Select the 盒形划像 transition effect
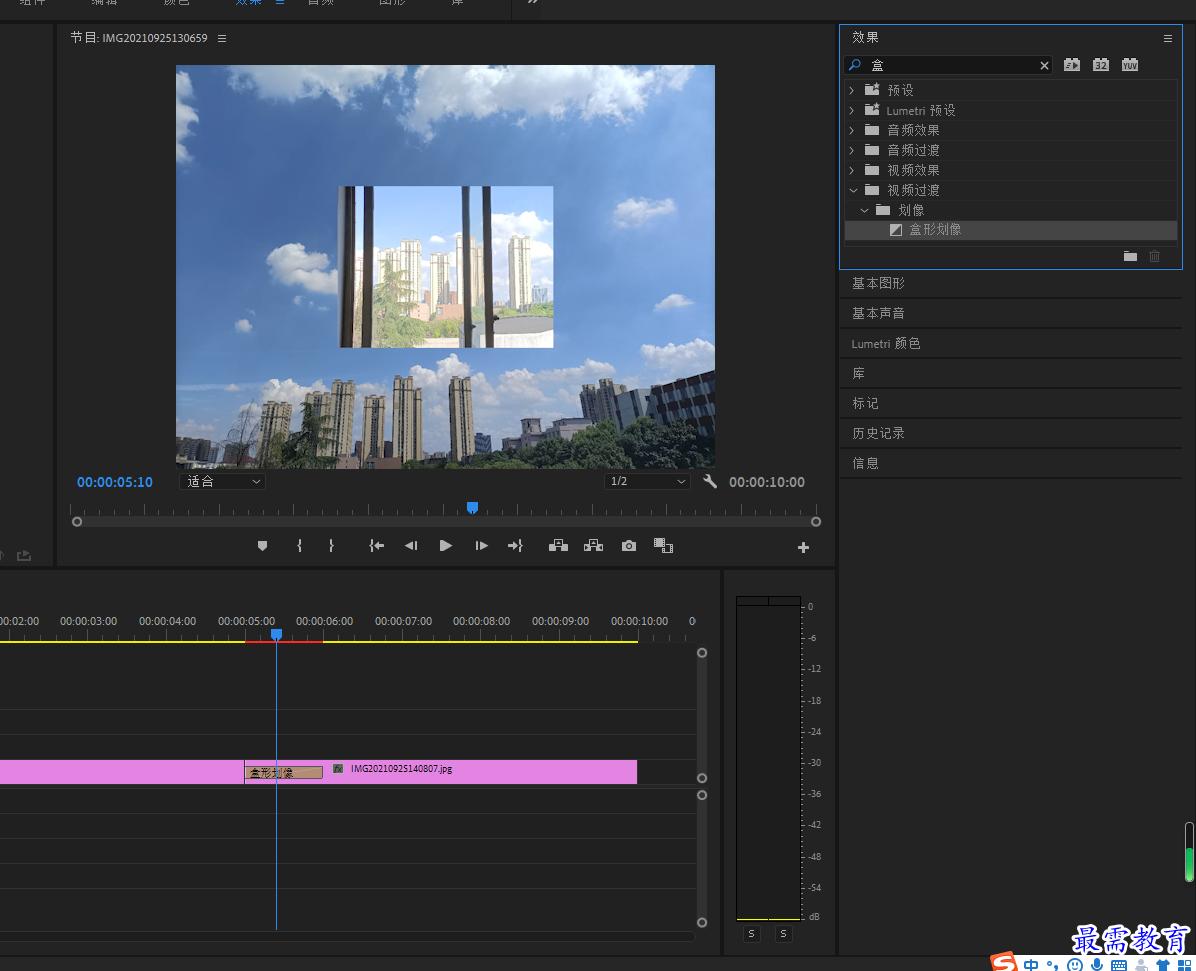This screenshot has width=1196, height=971. (1011, 230)
